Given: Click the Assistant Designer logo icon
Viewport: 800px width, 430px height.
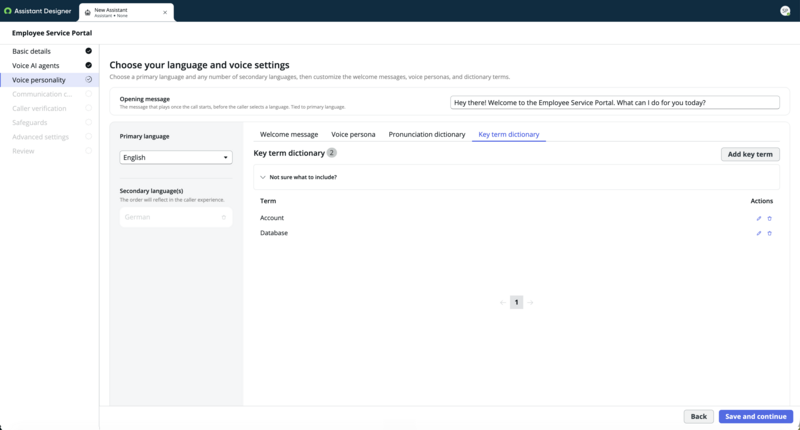Looking at the screenshot, I should (7, 11).
